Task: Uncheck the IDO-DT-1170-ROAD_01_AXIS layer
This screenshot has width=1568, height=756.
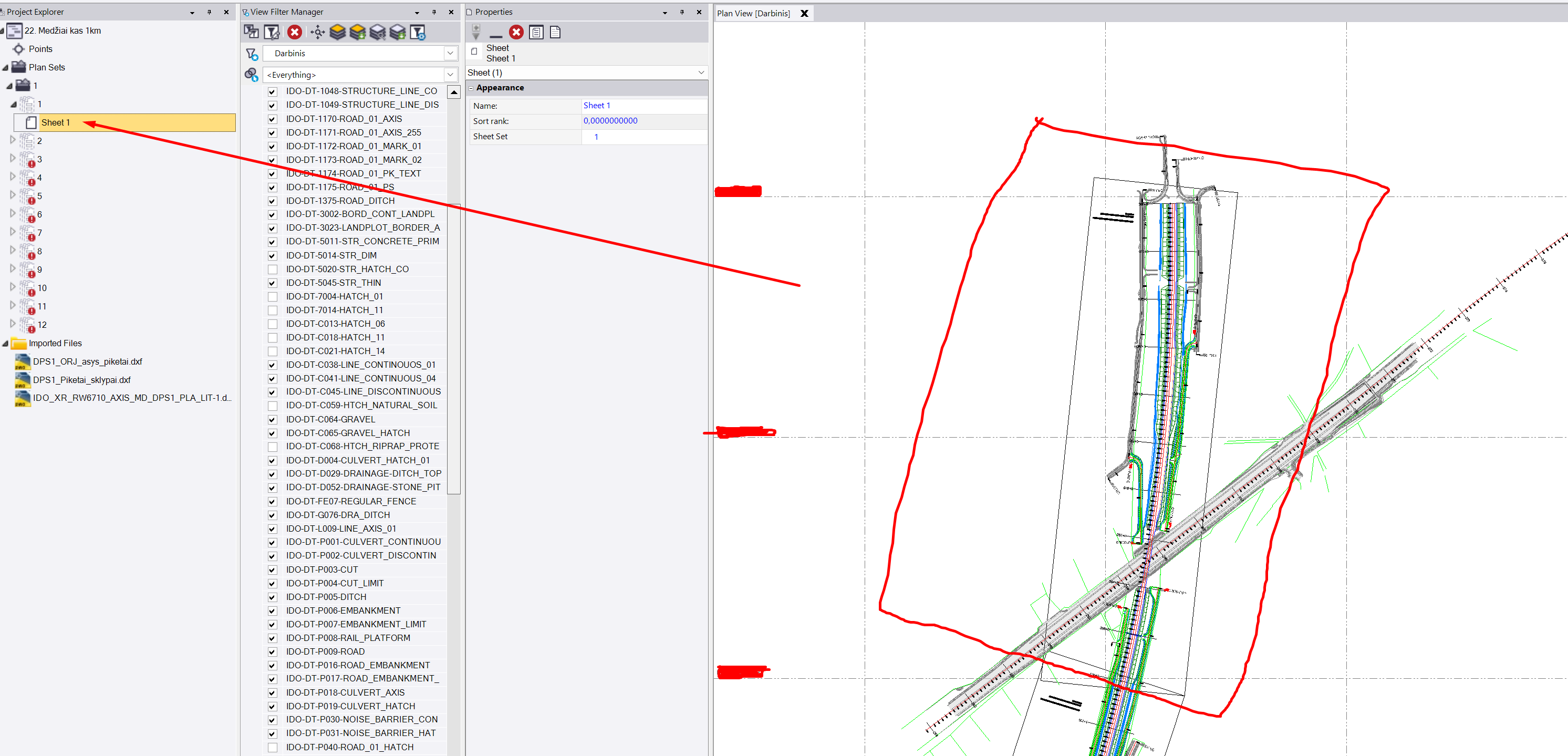Action: (273, 119)
